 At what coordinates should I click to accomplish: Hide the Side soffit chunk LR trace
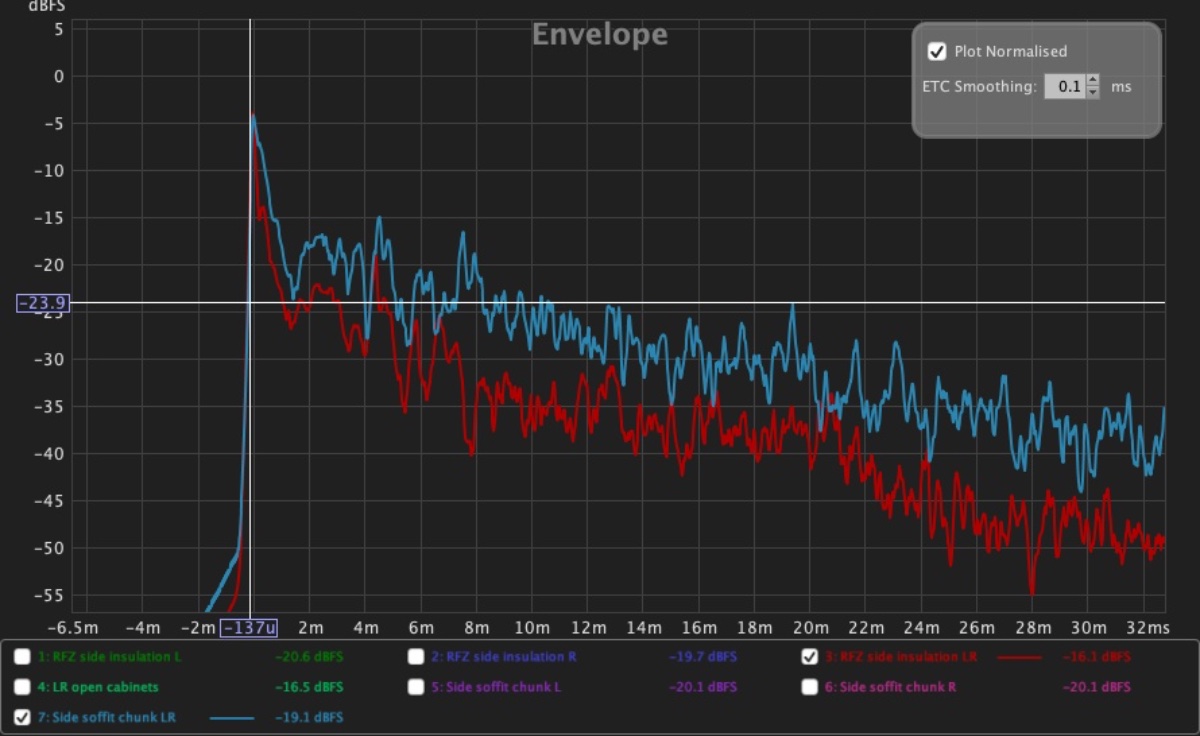pyautogui.click(x=22, y=717)
